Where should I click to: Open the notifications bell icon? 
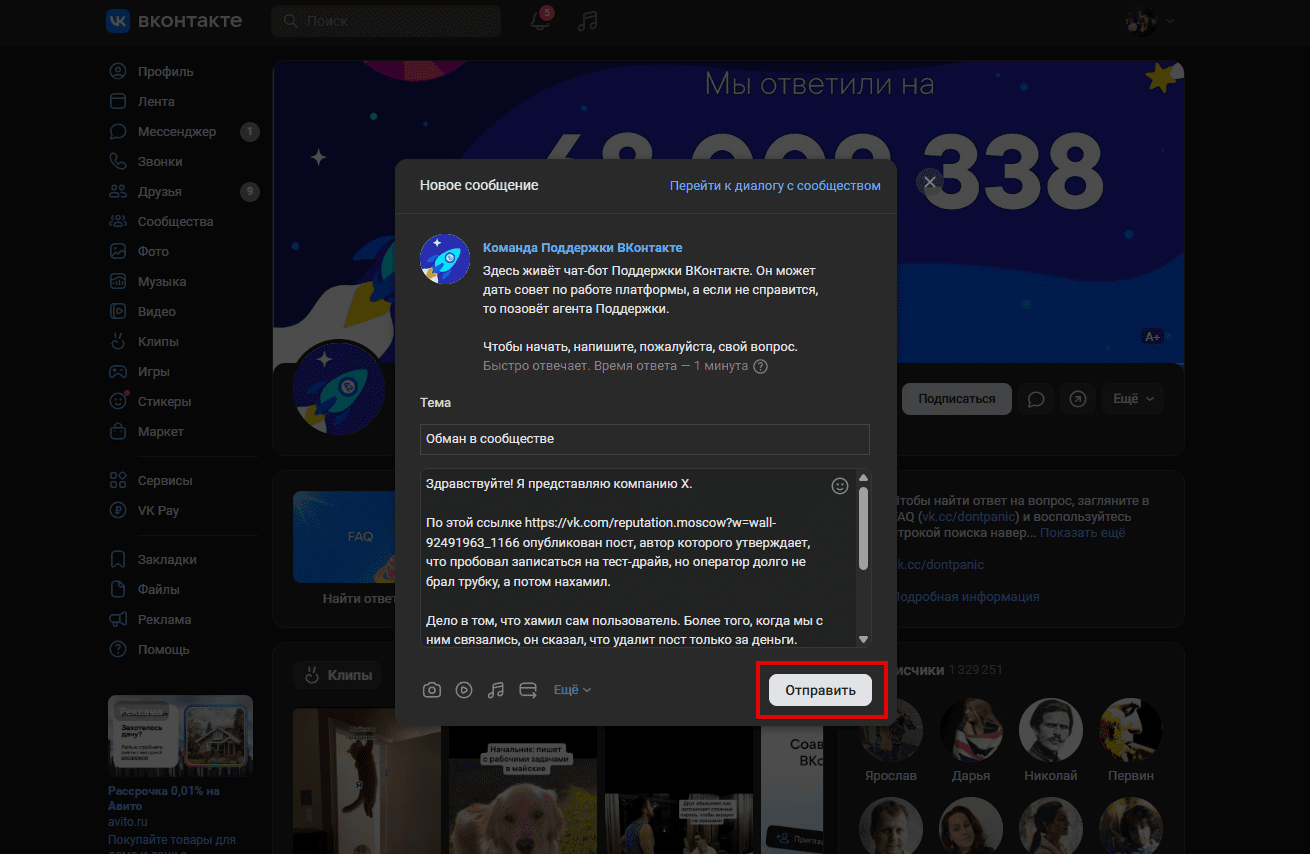click(x=540, y=21)
